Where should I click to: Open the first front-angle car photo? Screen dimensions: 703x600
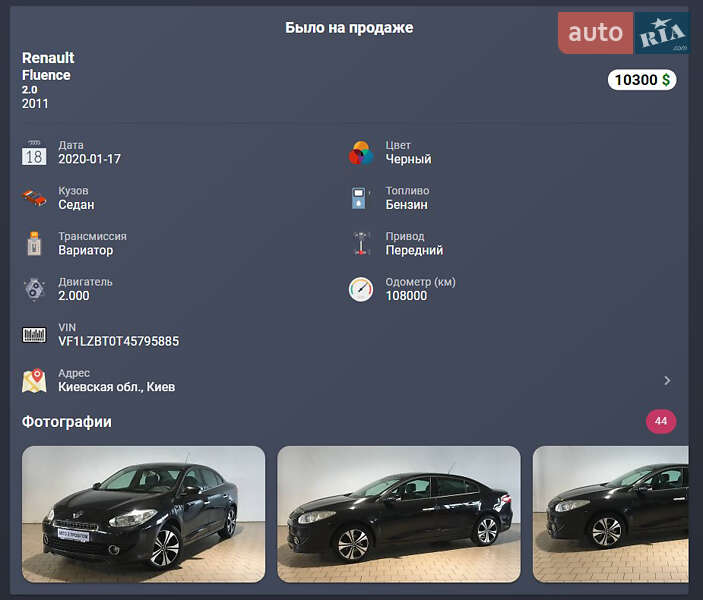point(143,514)
